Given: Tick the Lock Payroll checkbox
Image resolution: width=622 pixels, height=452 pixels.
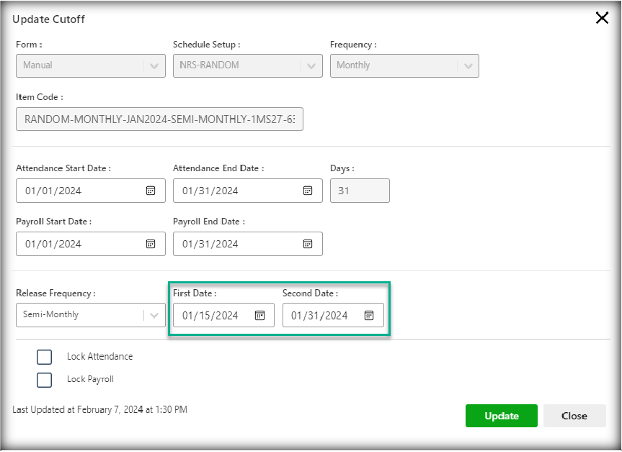Looking at the screenshot, I should [x=44, y=379].
